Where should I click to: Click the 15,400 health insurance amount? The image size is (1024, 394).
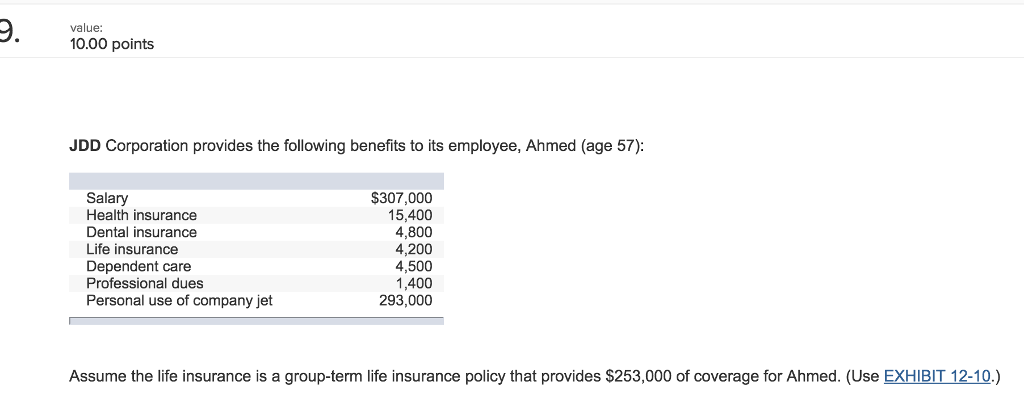pyautogui.click(x=409, y=216)
